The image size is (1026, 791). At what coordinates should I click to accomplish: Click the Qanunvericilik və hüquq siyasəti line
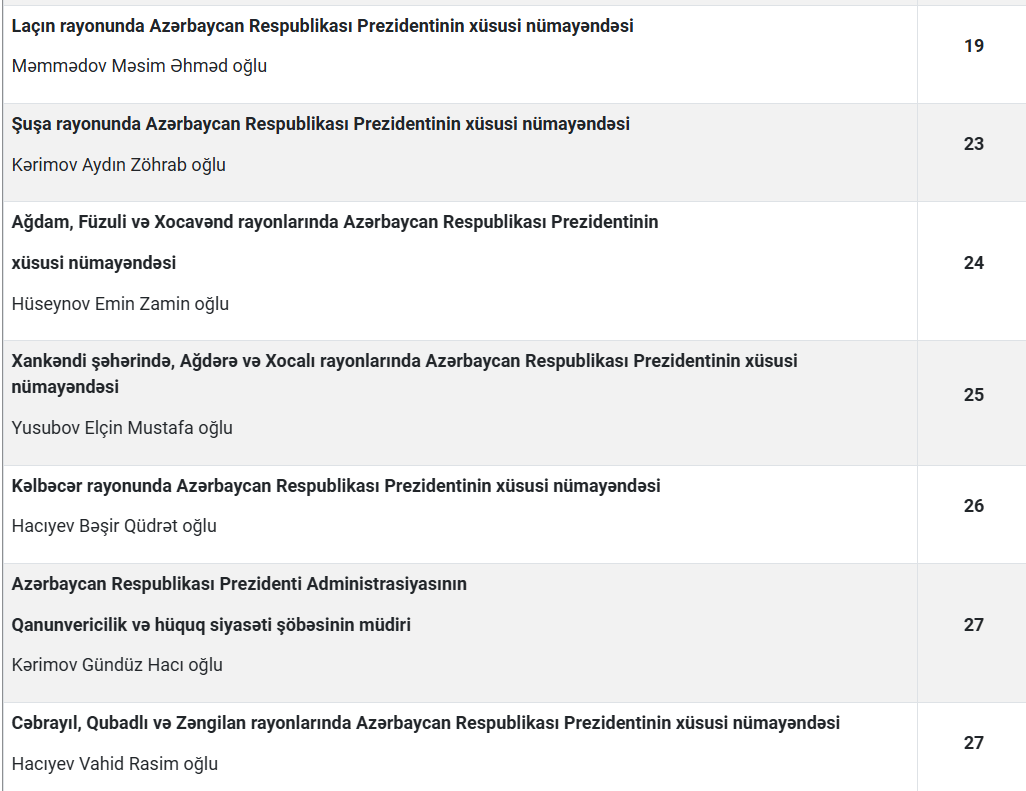[211, 625]
